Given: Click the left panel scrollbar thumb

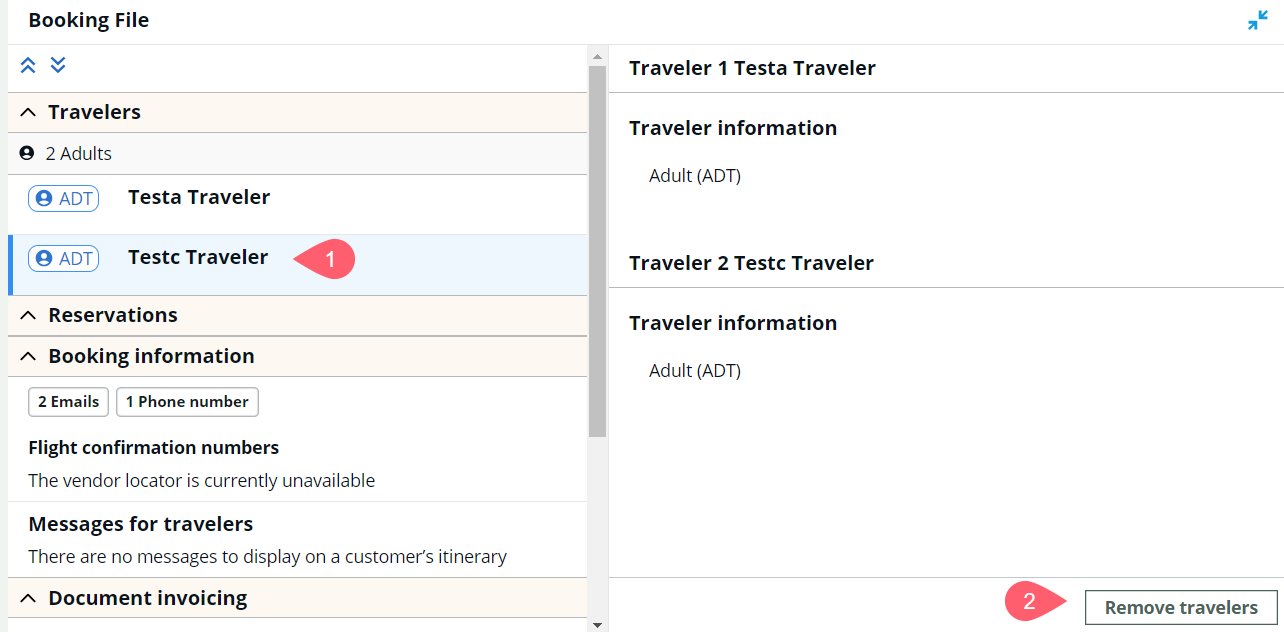Looking at the screenshot, I should tap(597, 252).
